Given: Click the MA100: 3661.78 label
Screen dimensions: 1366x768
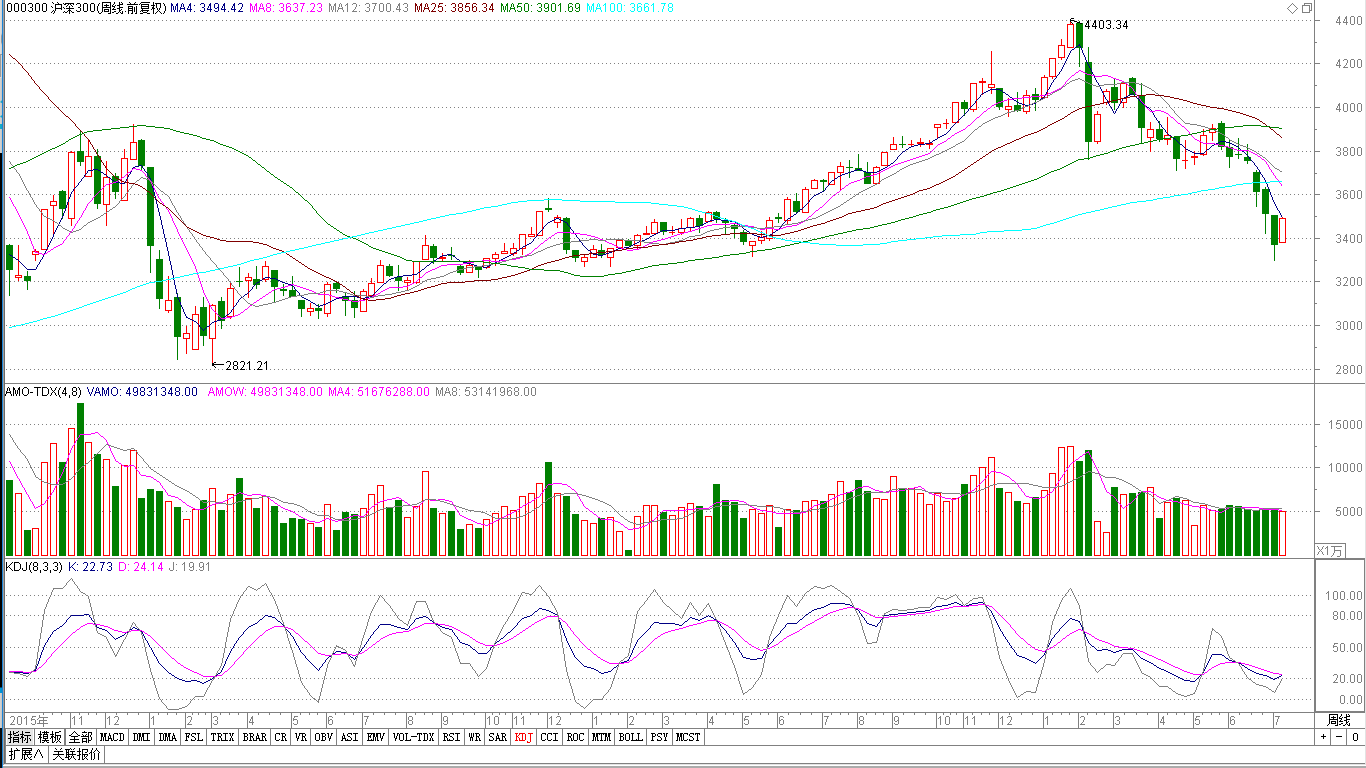Looking at the screenshot, I should (x=630, y=8).
